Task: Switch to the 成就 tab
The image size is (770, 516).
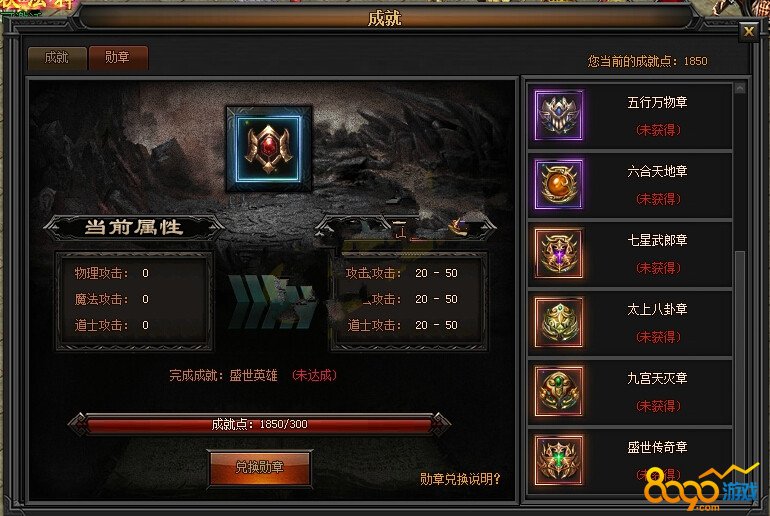Action: pos(57,58)
